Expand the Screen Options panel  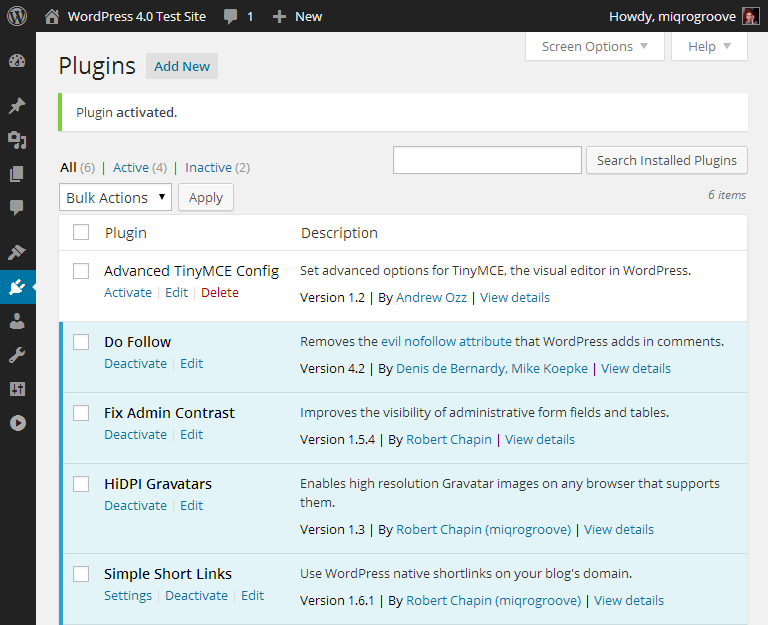pos(594,46)
